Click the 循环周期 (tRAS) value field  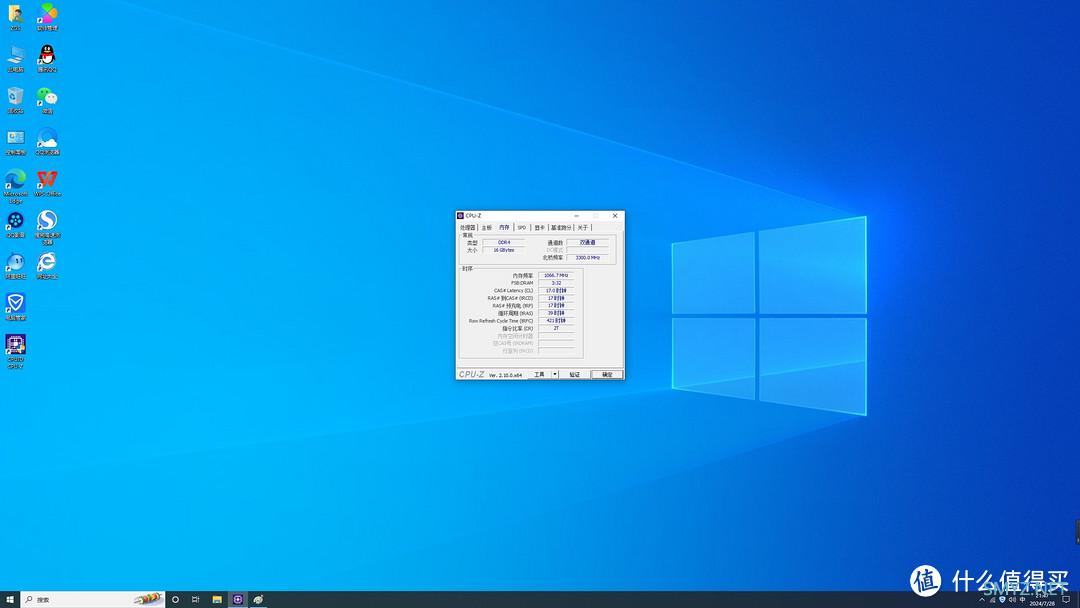556,313
